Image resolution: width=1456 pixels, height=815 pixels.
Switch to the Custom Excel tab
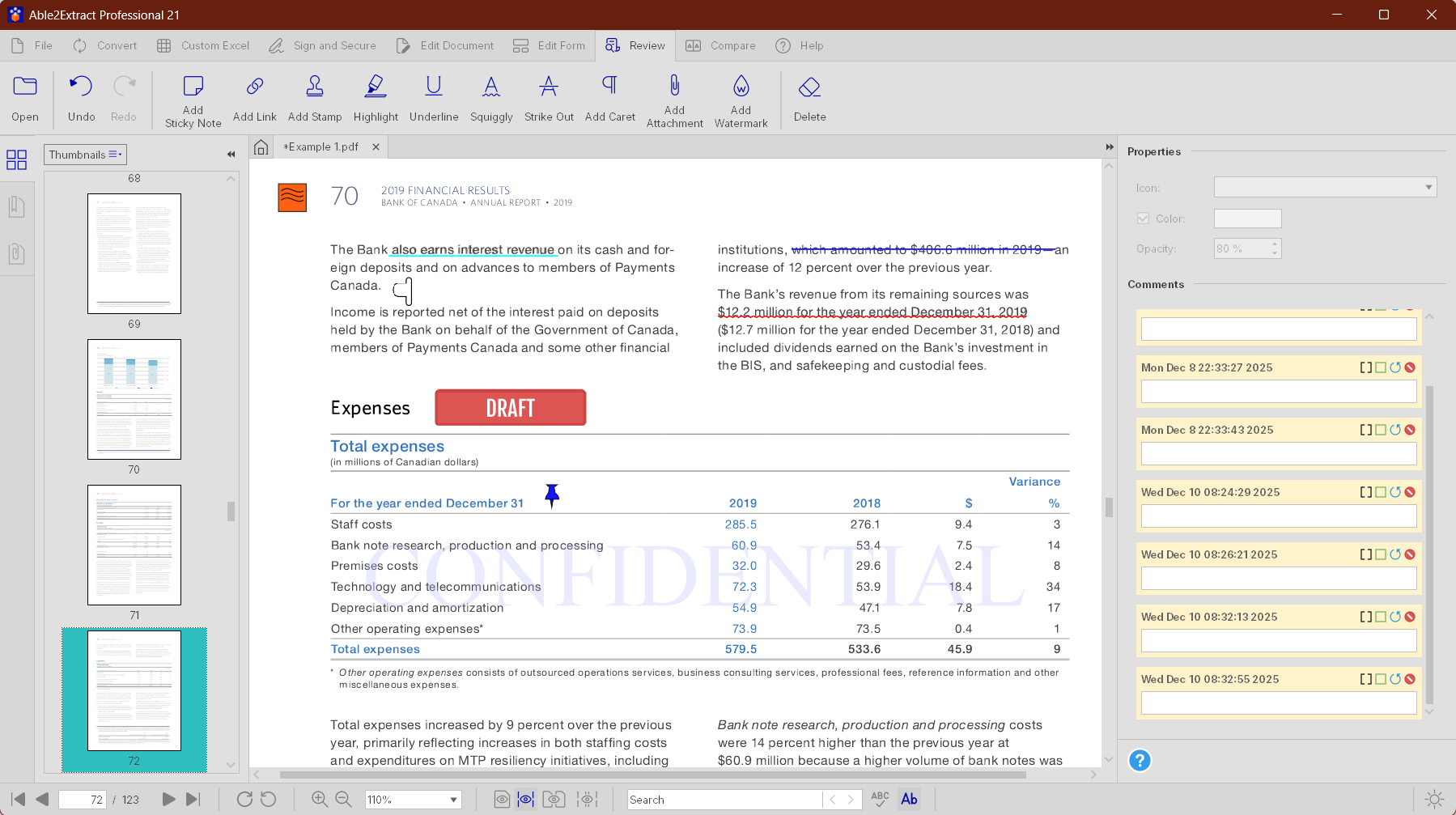pyautogui.click(x=203, y=46)
